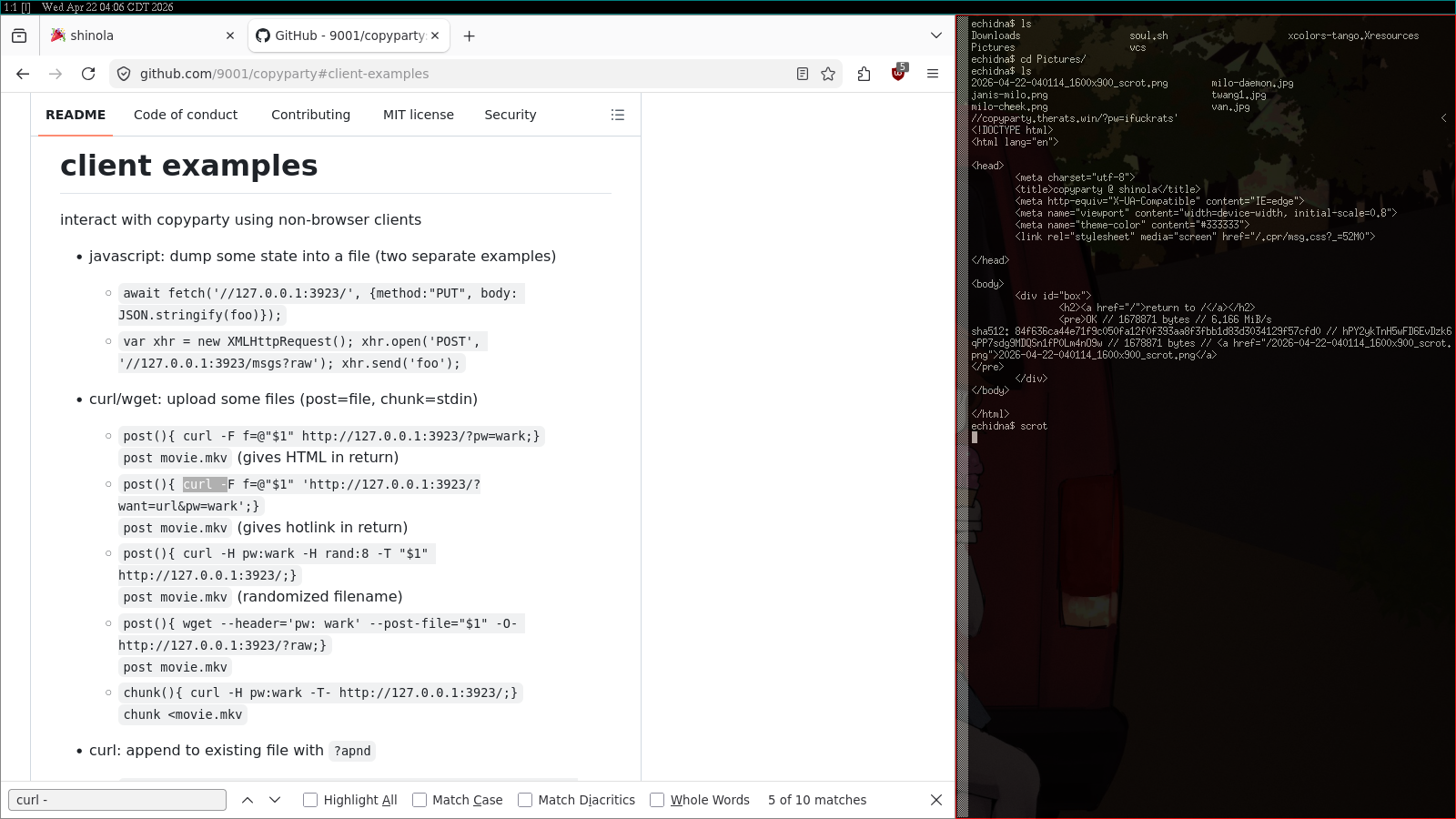
Task: Open the uBlock Origin shield icon
Action: point(898,74)
